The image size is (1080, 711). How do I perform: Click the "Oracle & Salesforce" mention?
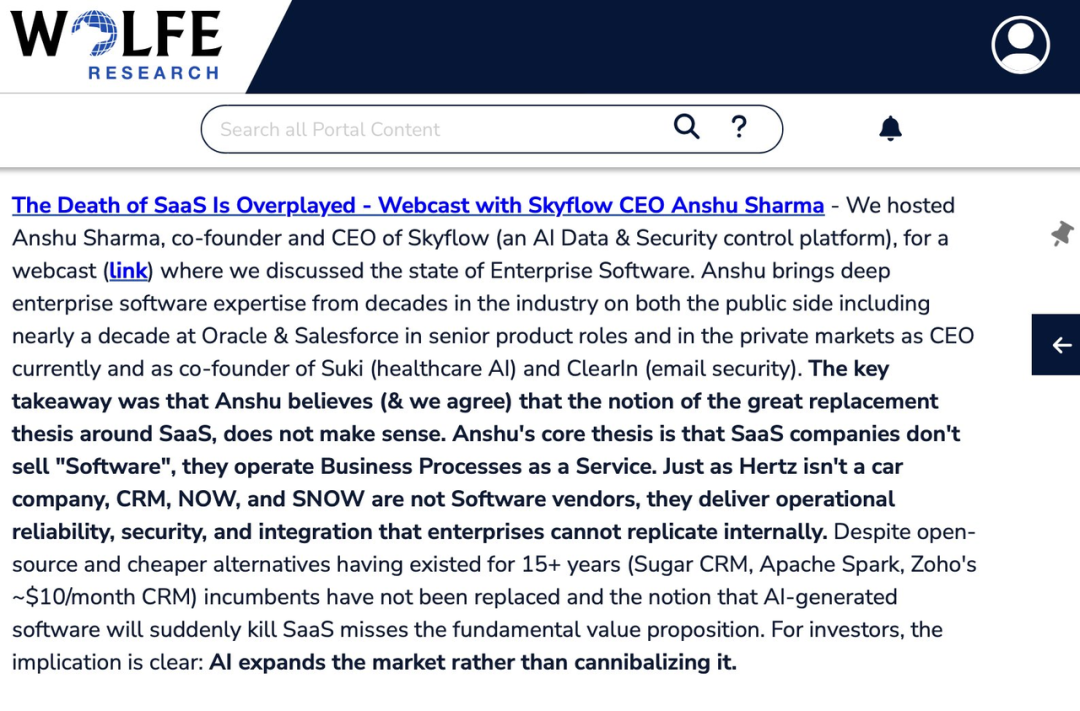point(300,336)
